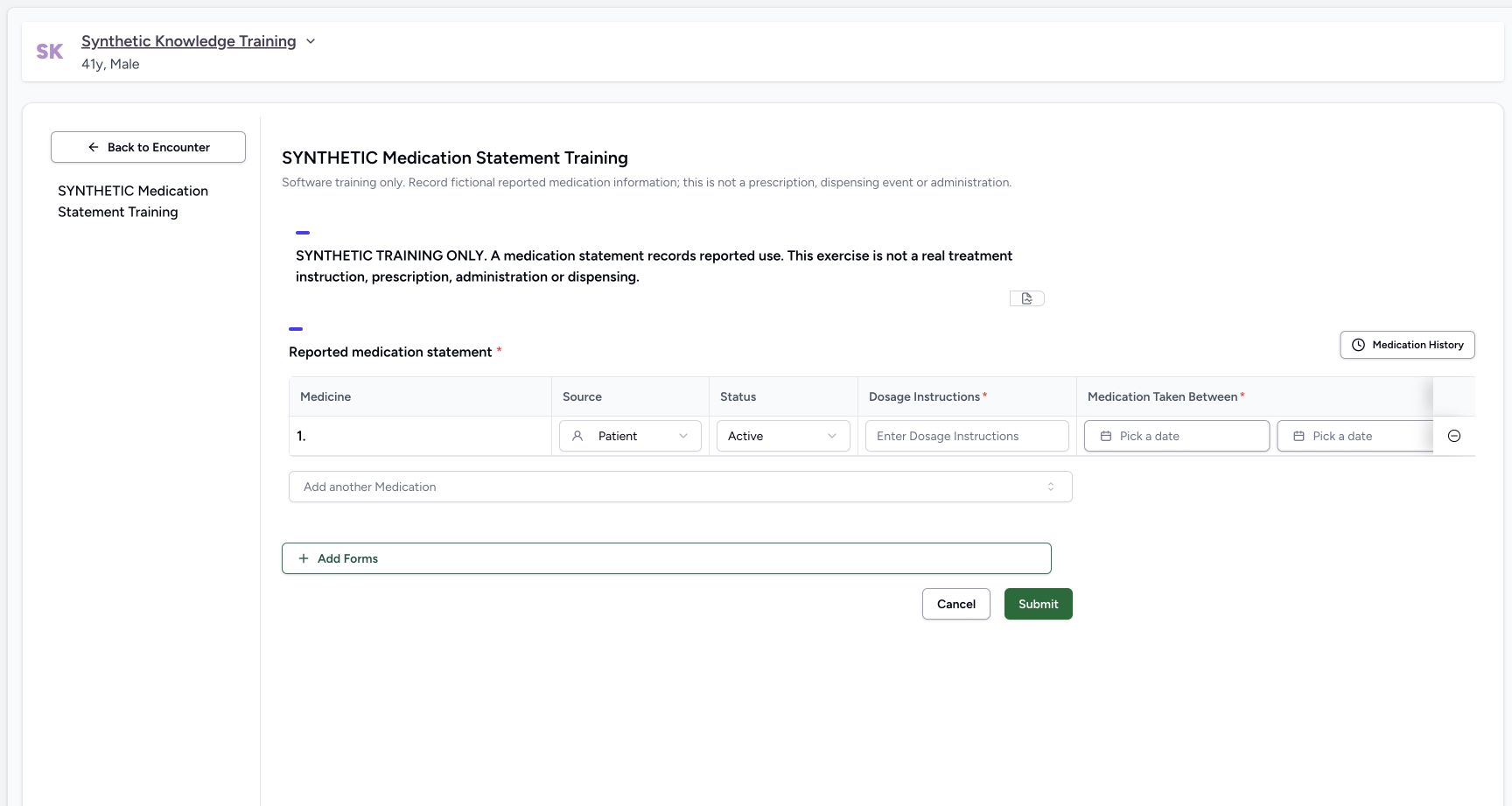The width and height of the screenshot is (1512, 806).
Task: Expand the patient name chevron
Action: coord(310,41)
